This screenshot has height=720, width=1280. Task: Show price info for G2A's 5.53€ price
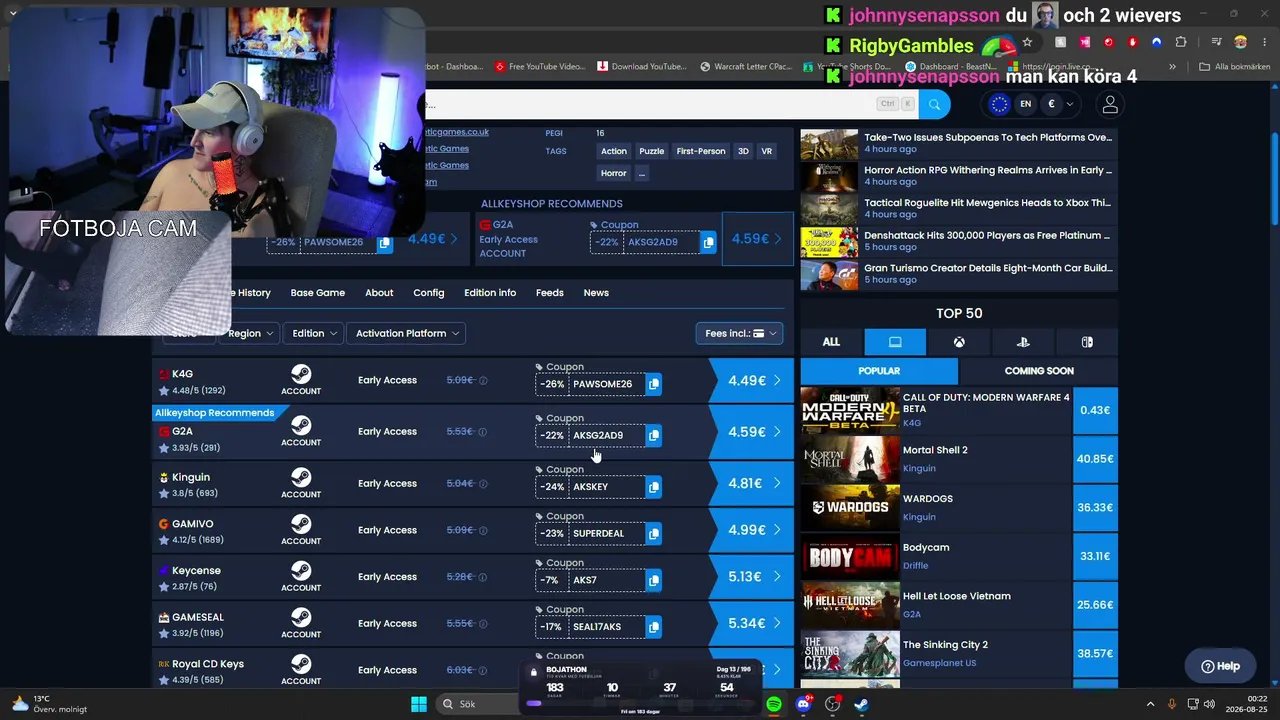click(483, 432)
